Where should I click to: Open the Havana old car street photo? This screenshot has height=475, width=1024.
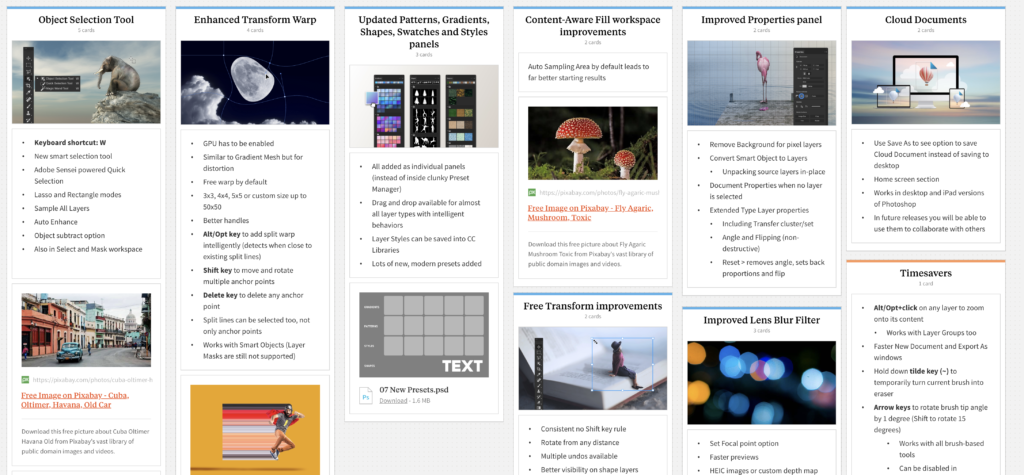point(86,330)
